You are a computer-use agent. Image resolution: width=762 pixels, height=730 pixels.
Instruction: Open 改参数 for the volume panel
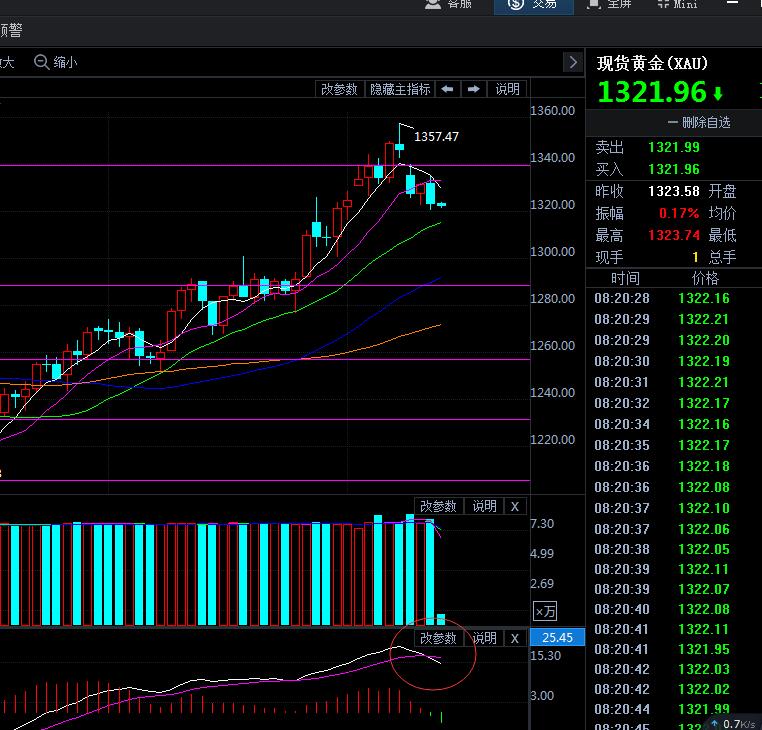click(438, 506)
